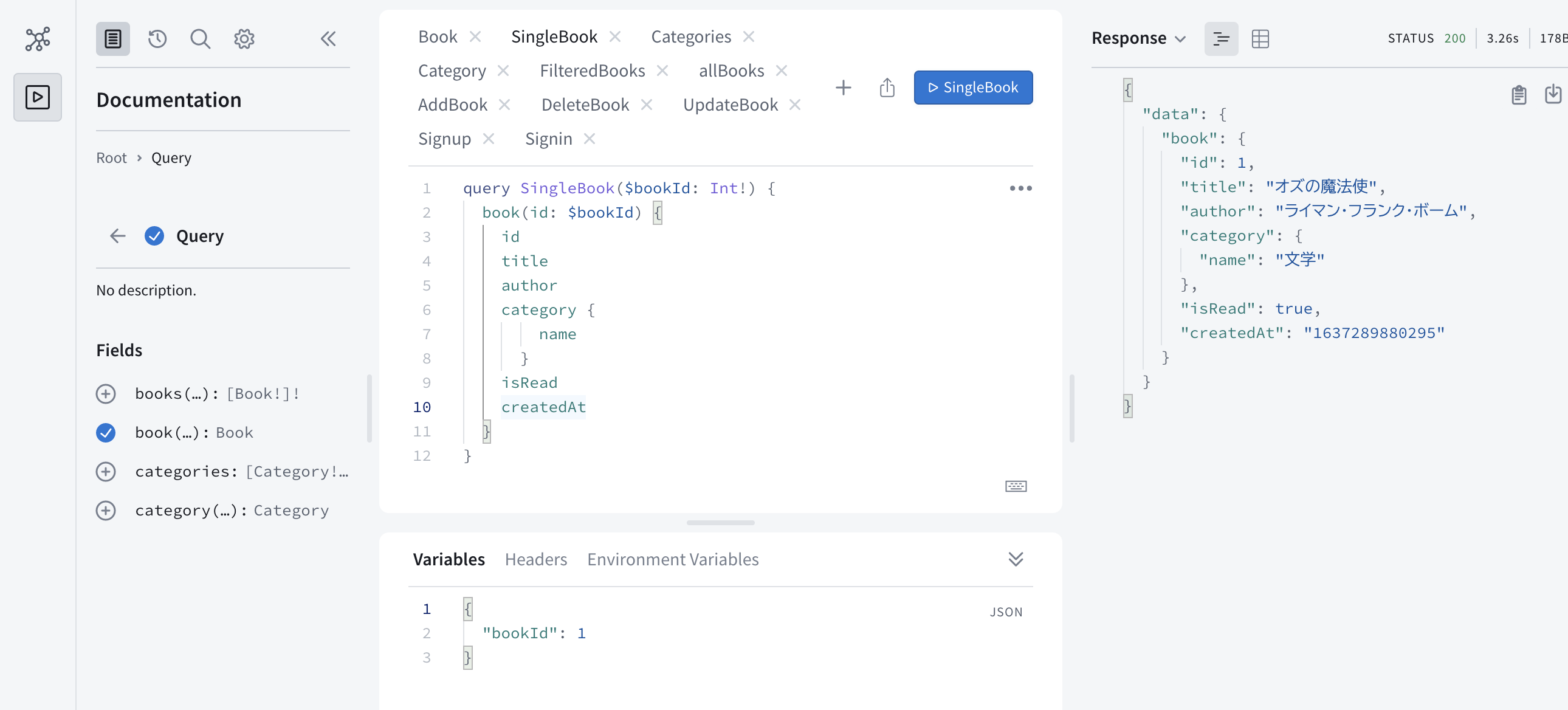1568x710 pixels.
Task: Open the Category operation tab
Action: click(452, 71)
